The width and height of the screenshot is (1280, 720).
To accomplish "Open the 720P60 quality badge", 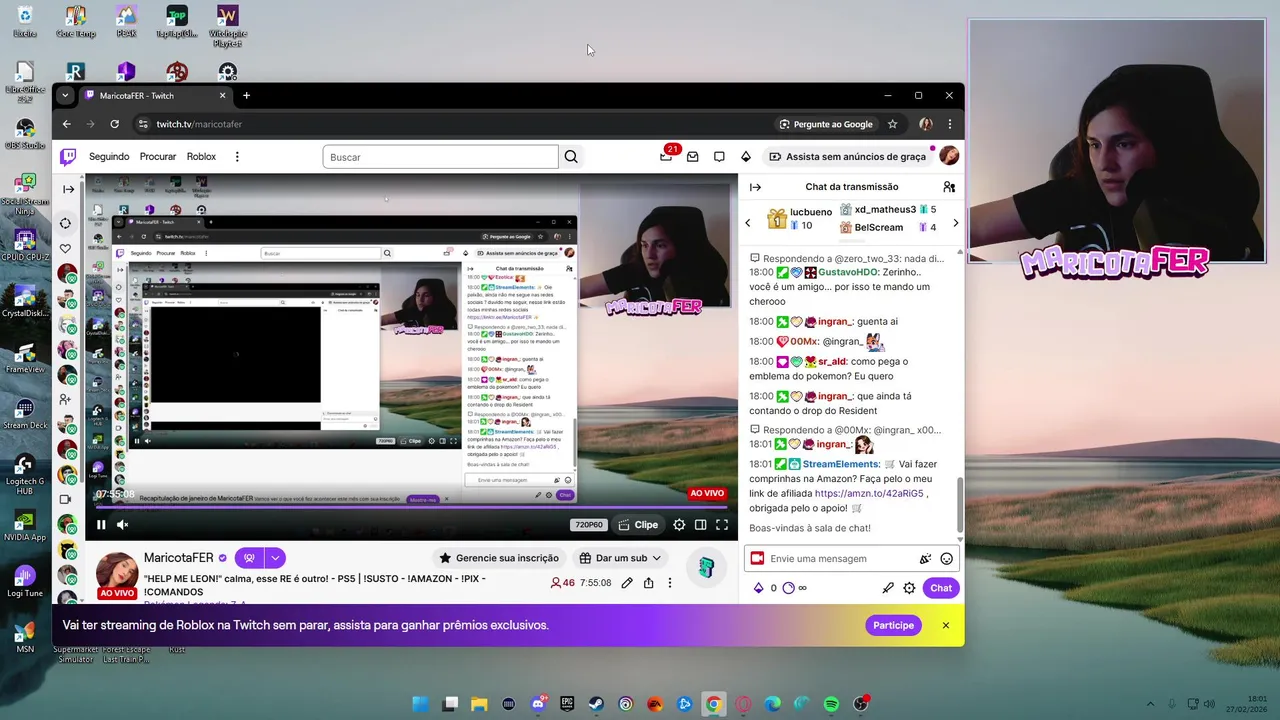I will click(588, 525).
